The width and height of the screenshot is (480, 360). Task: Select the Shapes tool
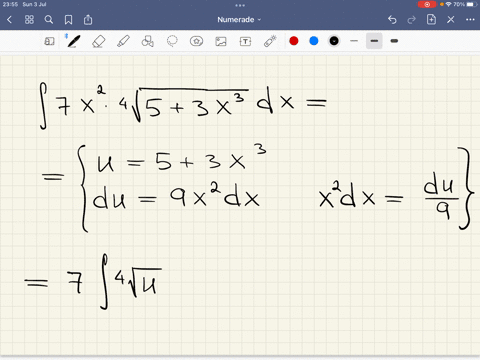click(x=148, y=41)
